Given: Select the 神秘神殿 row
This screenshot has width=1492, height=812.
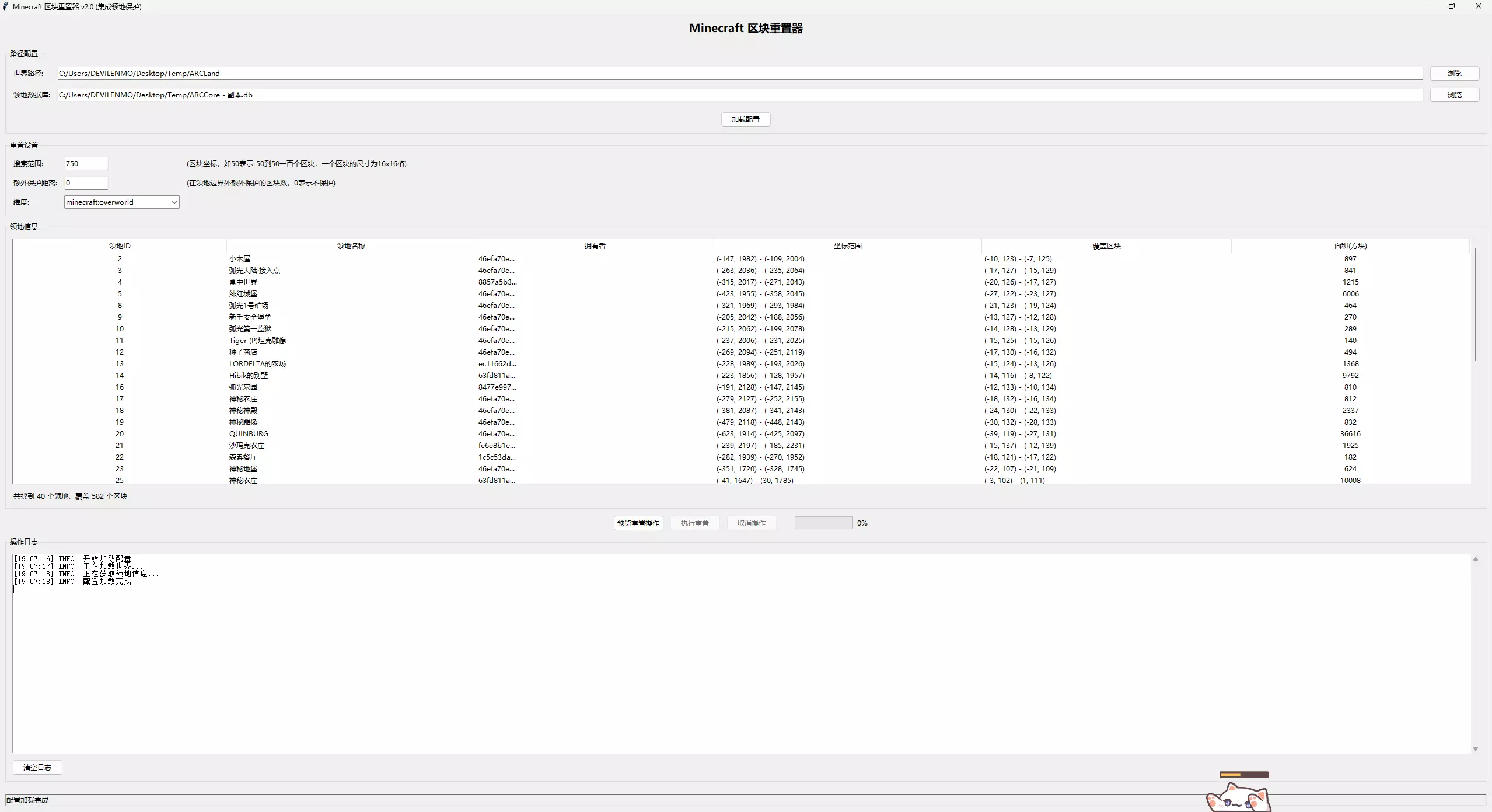Looking at the screenshot, I should 741,410.
